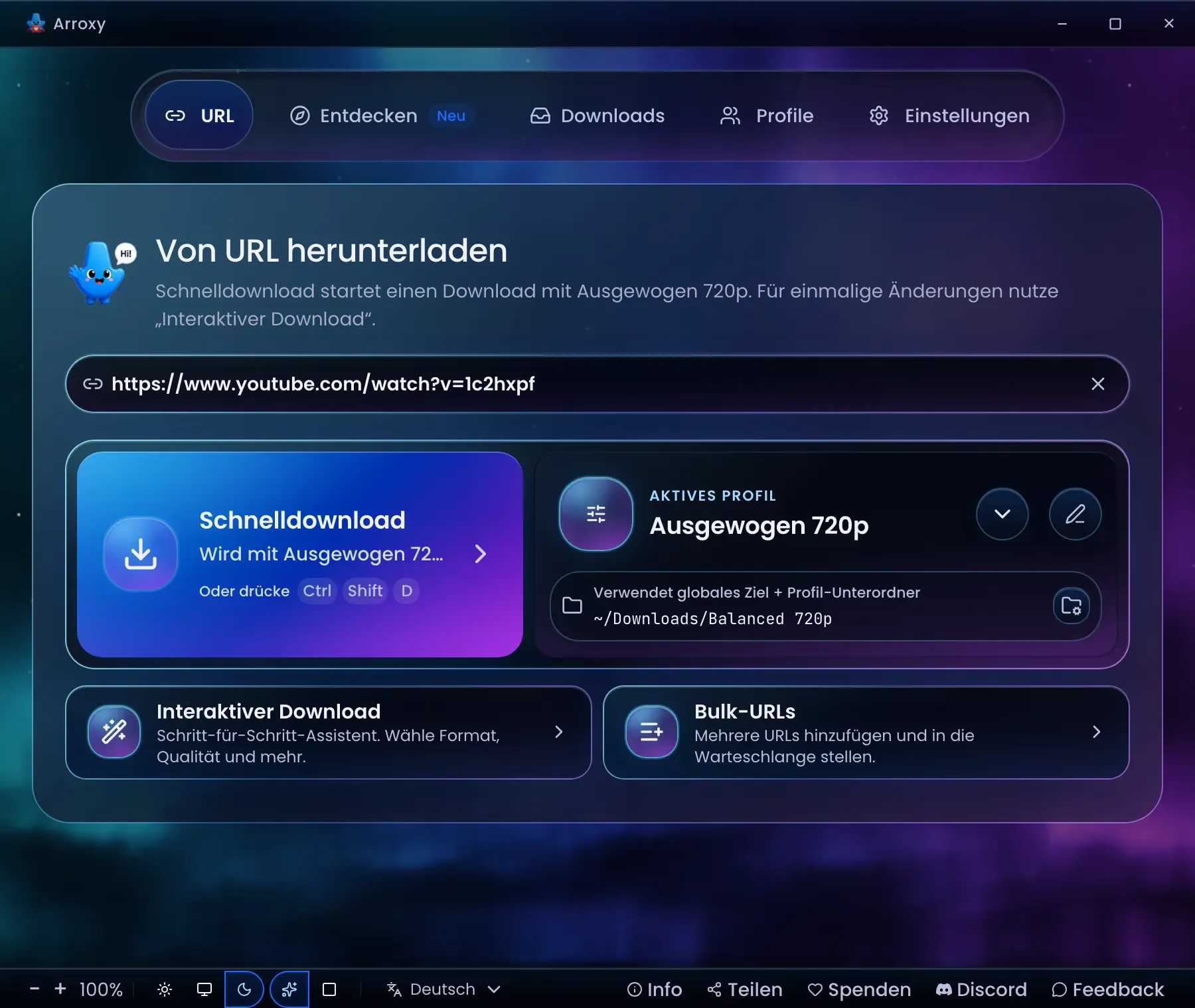Viewport: 1195px width, 1008px height.
Task: Open the Spenden donation link
Action: point(859,989)
